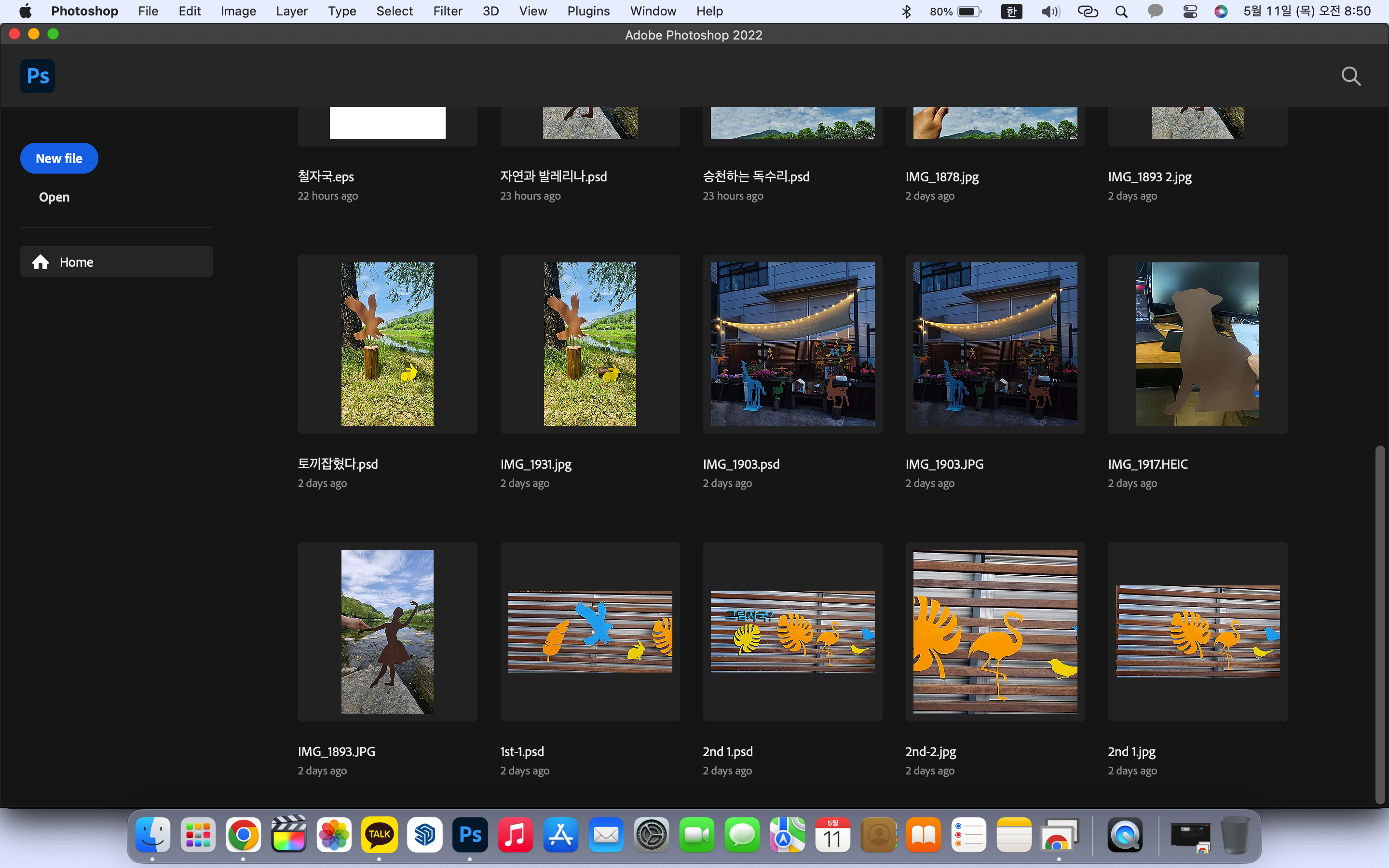Open the Bluetooth status menu
Viewport: 1389px width, 868px height.
(906, 12)
